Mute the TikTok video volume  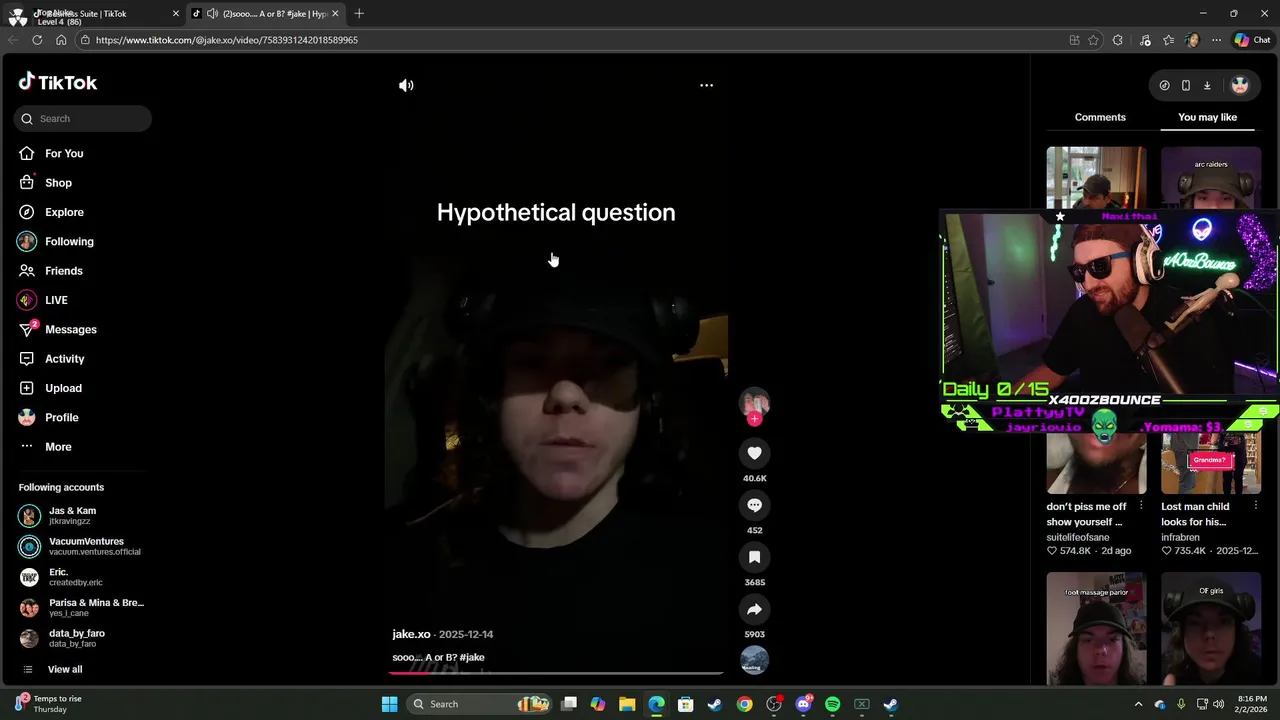[406, 85]
